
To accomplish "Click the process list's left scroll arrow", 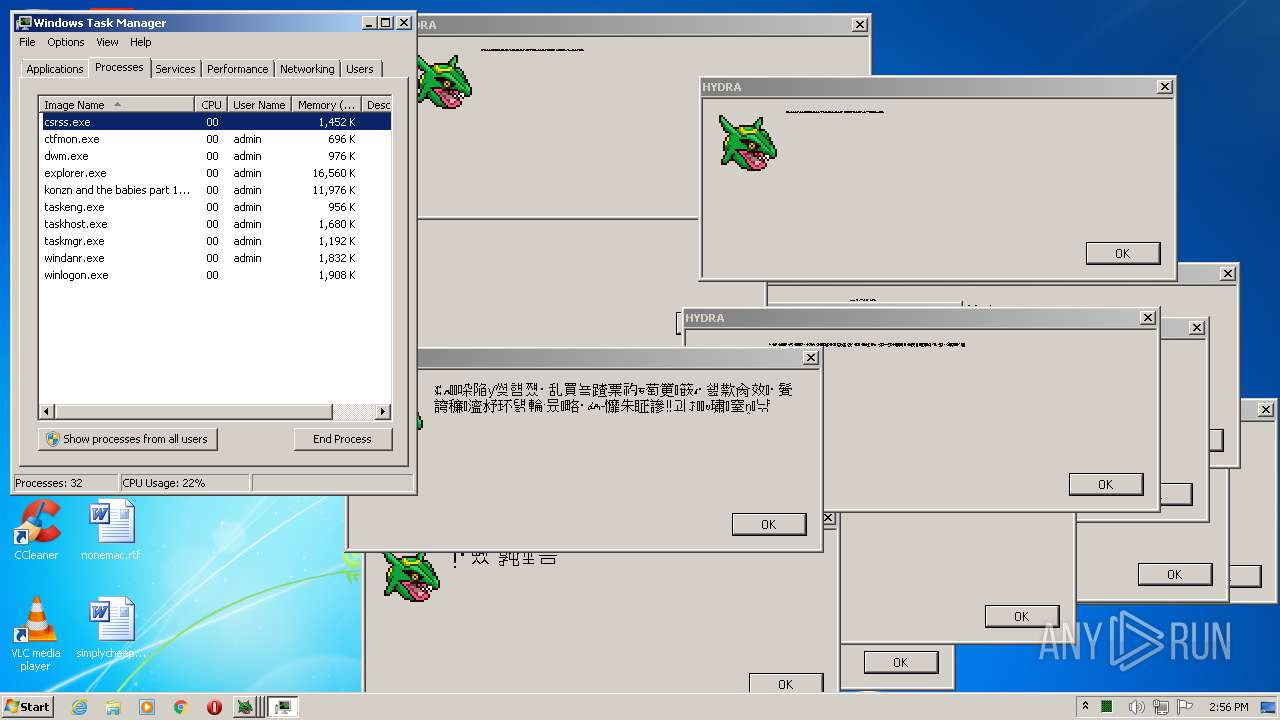I will click(47, 412).
